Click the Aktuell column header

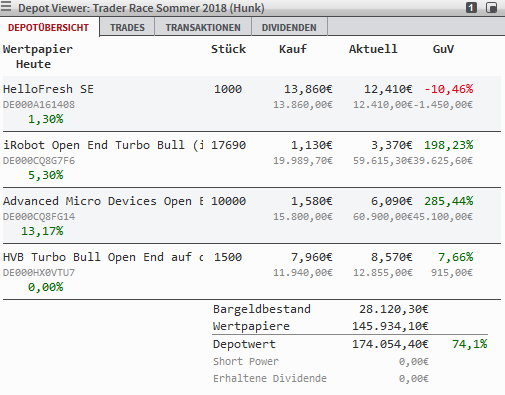click(x=373, y=49)
